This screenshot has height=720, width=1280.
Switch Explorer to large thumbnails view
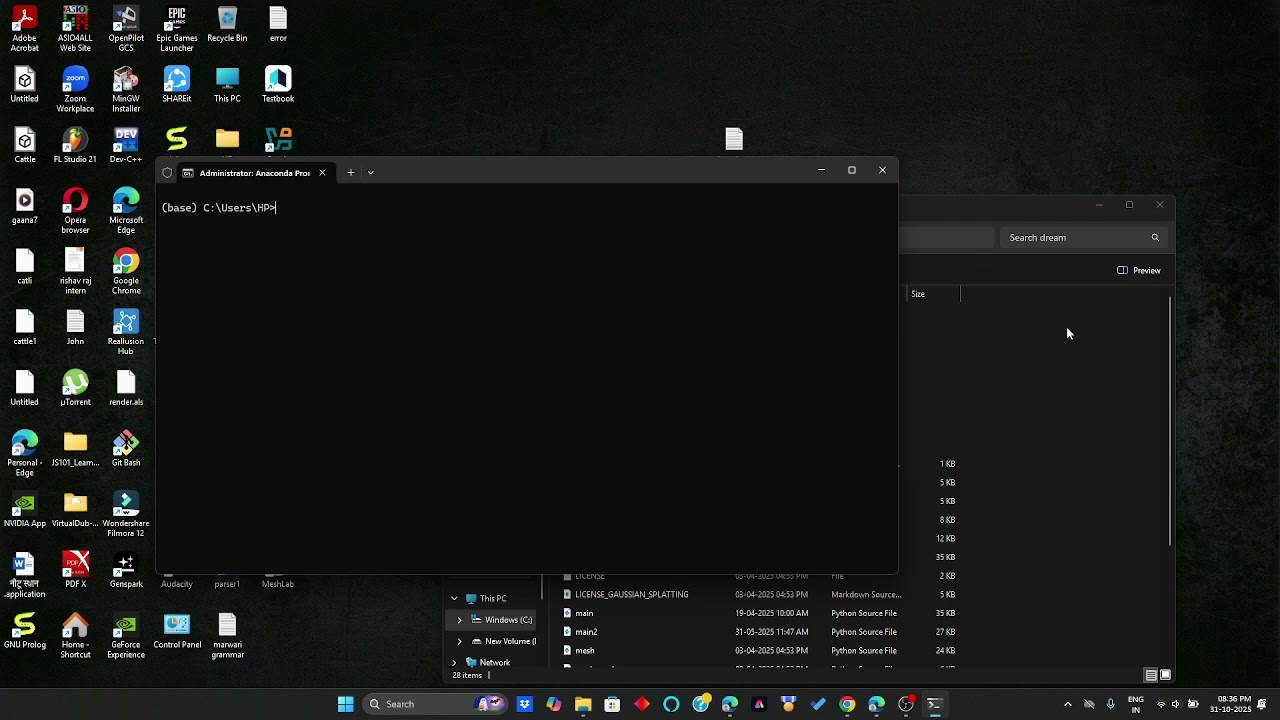1165,675
